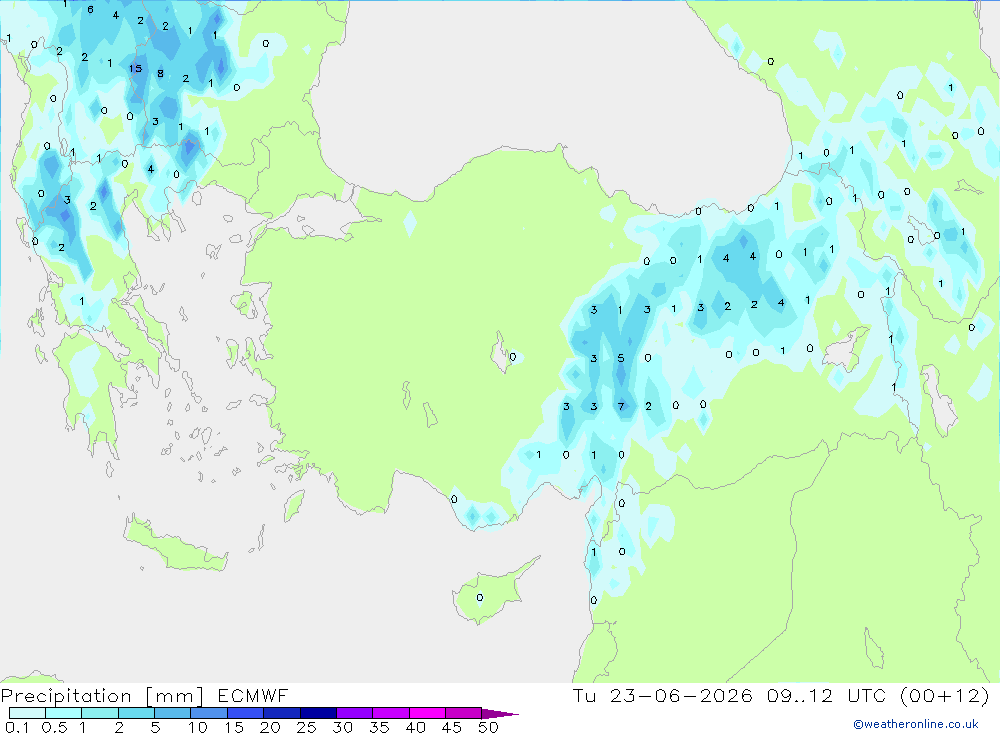Click the '30' legend scale label
Viewport: 1000px width, 733px height.
click(343, 727)
